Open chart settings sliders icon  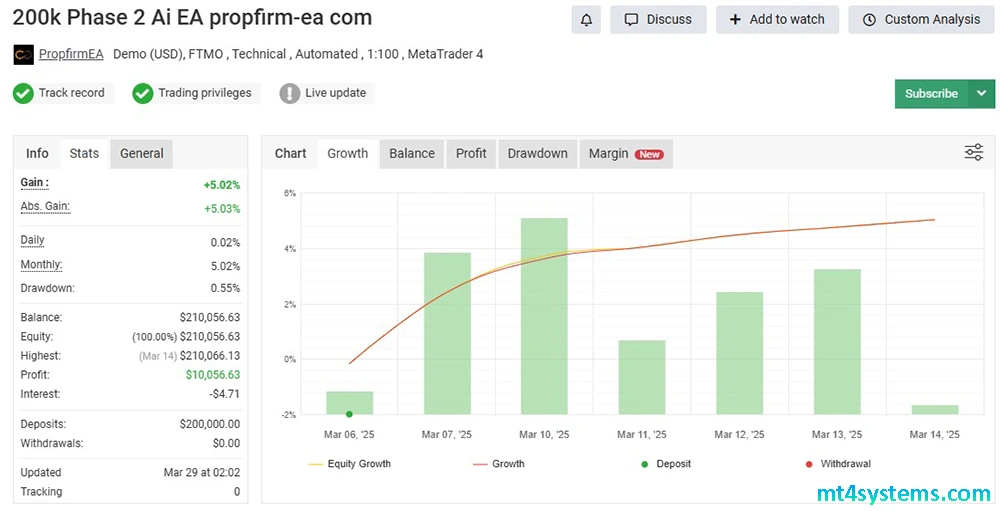(x=973, y=152)
